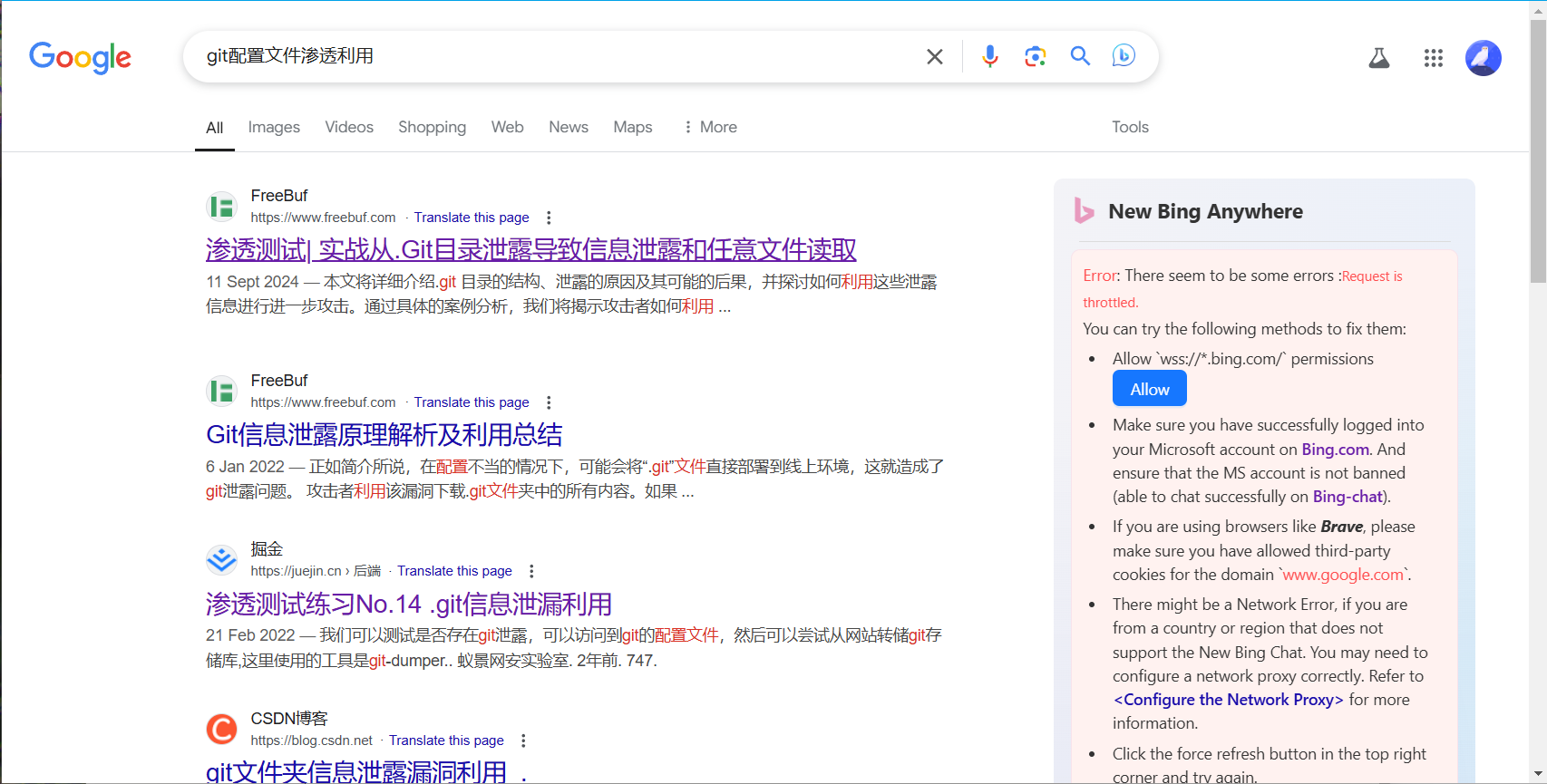Image resolution: width=1547 pixels, height=784 pixels.
Task: Open the Google account avatar
Action: point(1484,58)
